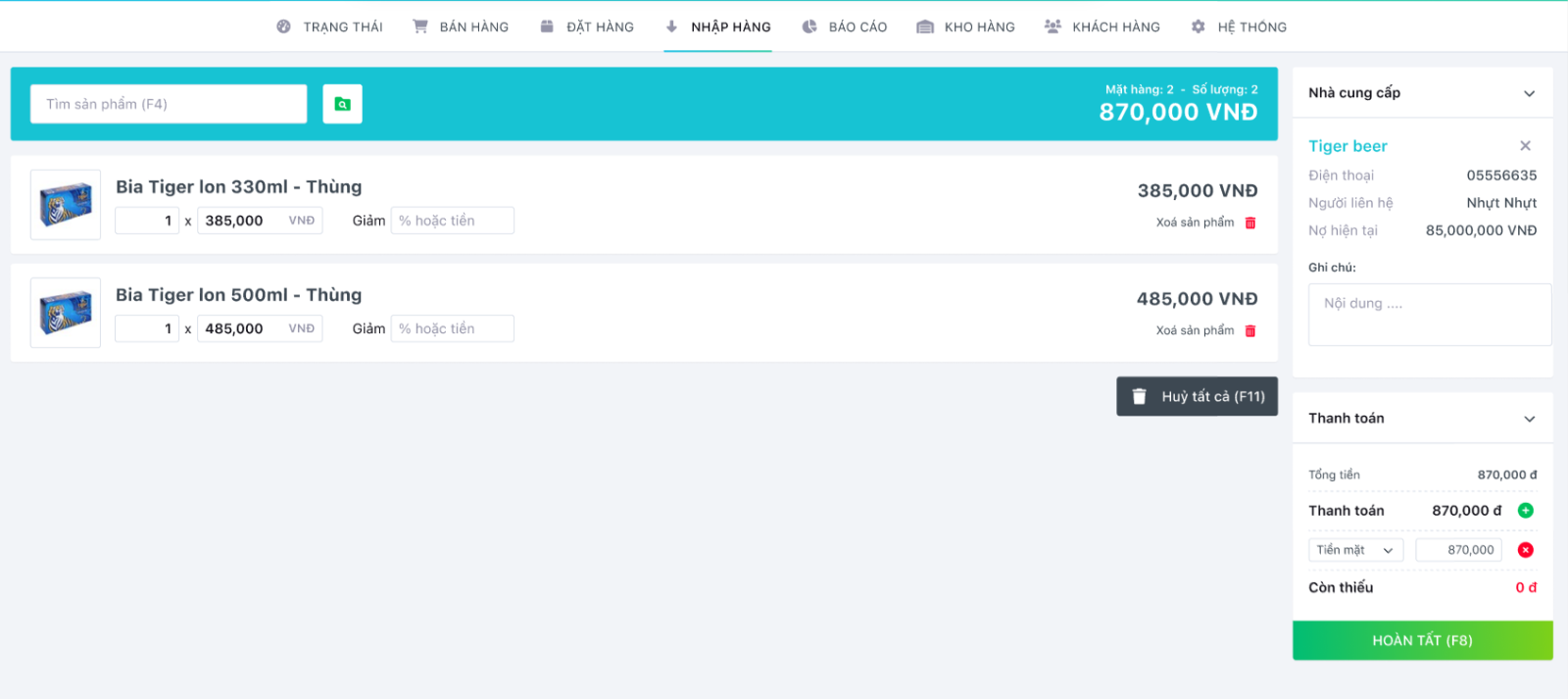Screen dimensions: 1568x699
Task: Open Hệ Thống settings gear menu
Action: [1239, 26]
